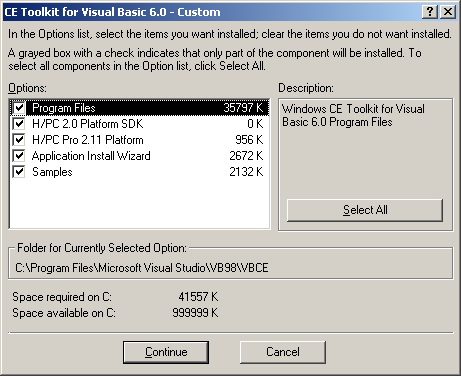Select the Samples list row
The image size is (461, 376).
139,172
